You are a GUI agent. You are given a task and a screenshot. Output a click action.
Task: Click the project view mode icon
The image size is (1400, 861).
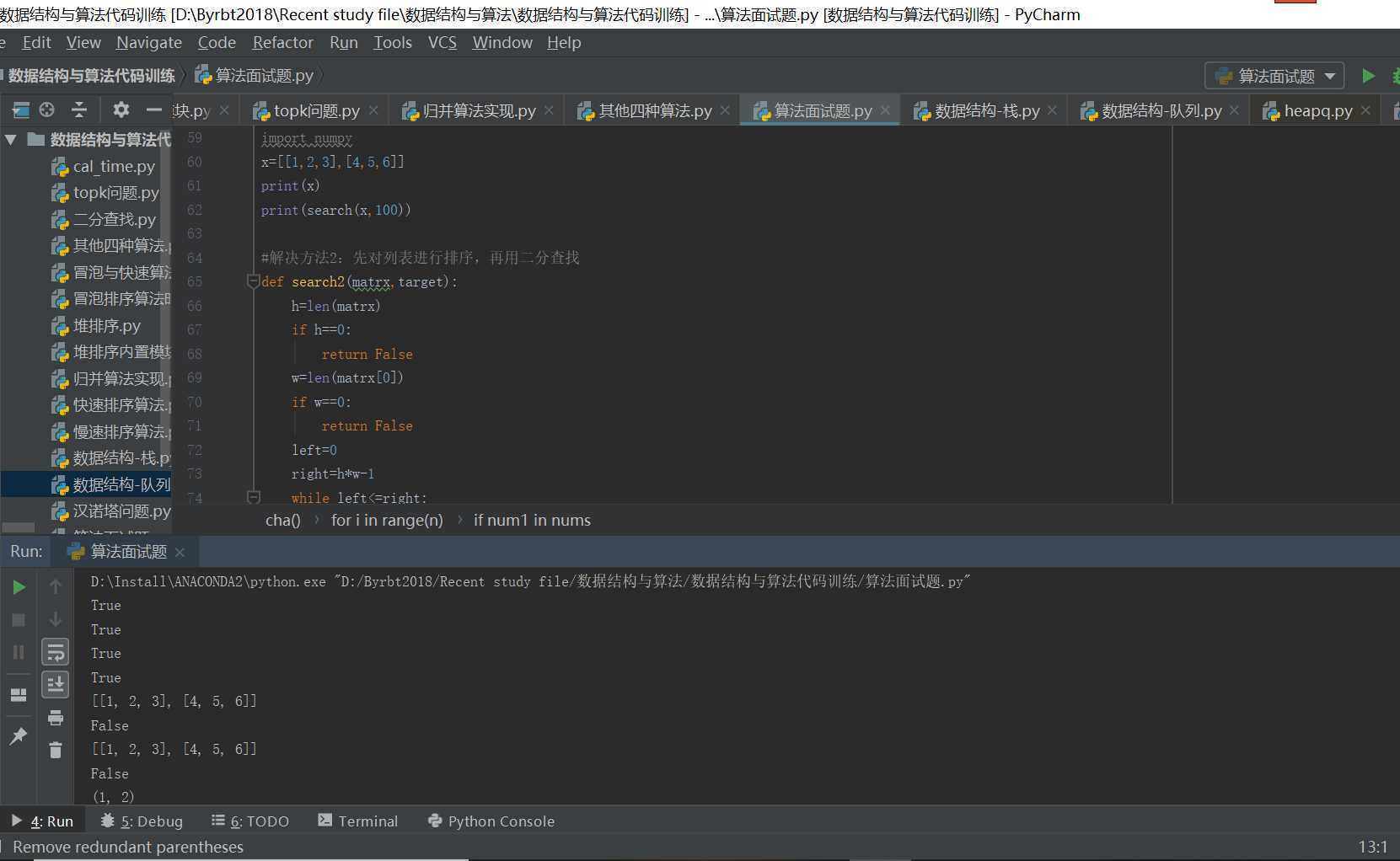[20, 110]
